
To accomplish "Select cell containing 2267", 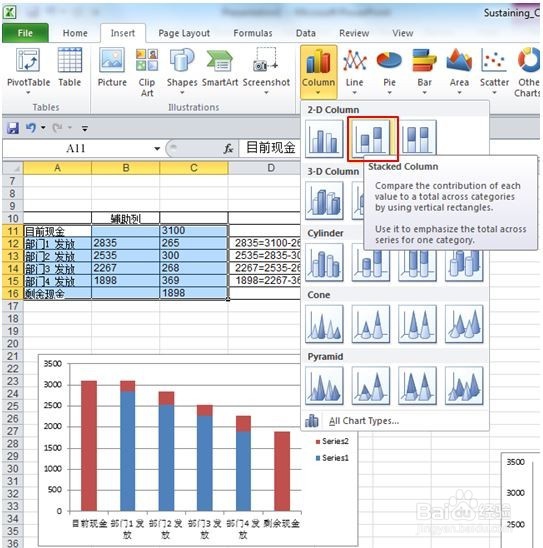I will 125,268.
